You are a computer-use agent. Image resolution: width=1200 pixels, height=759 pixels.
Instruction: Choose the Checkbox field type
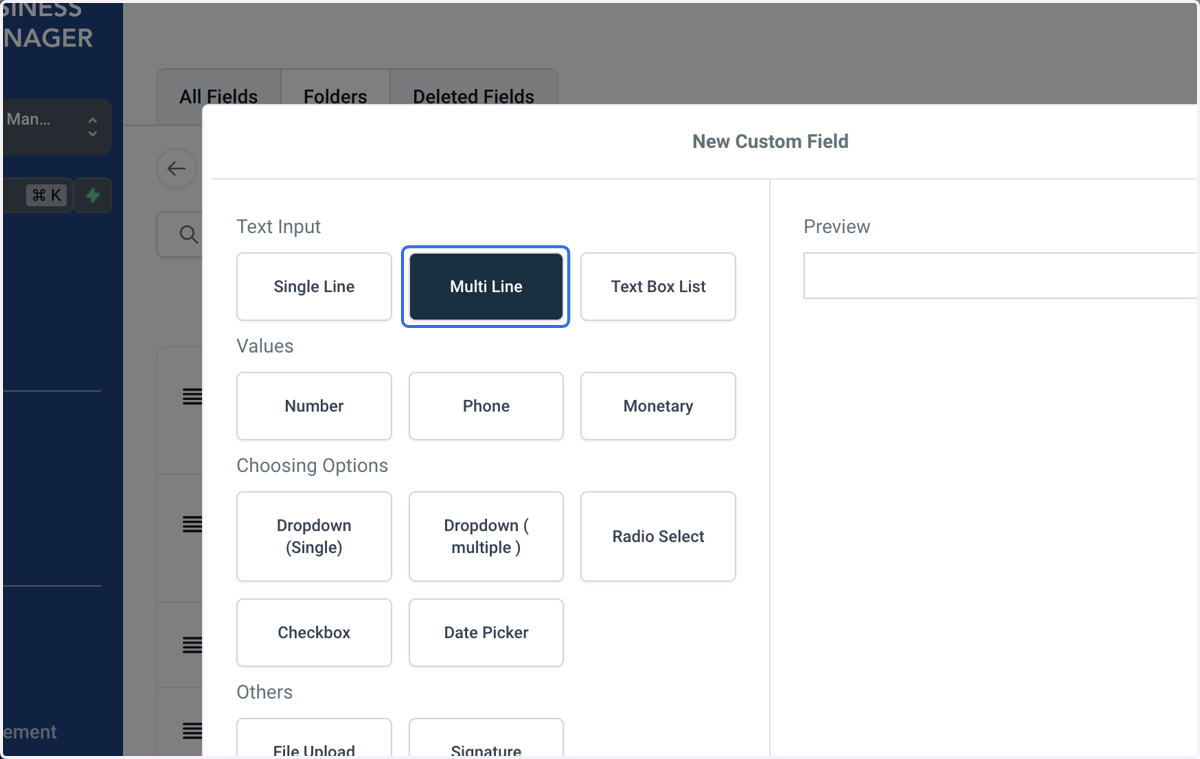(314, 632)
